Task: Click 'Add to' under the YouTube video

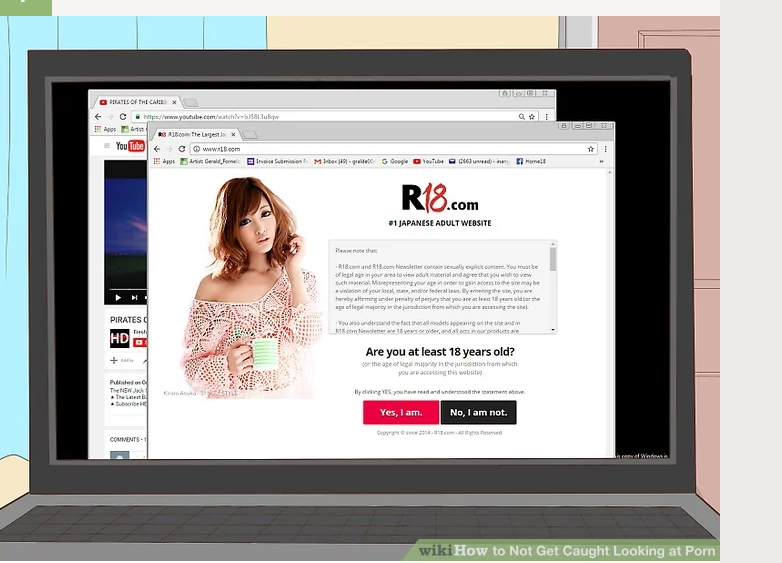Action: [x=122, y=360]
